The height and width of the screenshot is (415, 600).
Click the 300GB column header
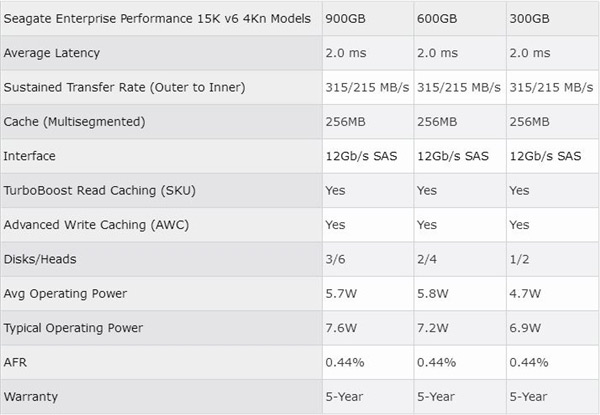[x=530, y=19]
